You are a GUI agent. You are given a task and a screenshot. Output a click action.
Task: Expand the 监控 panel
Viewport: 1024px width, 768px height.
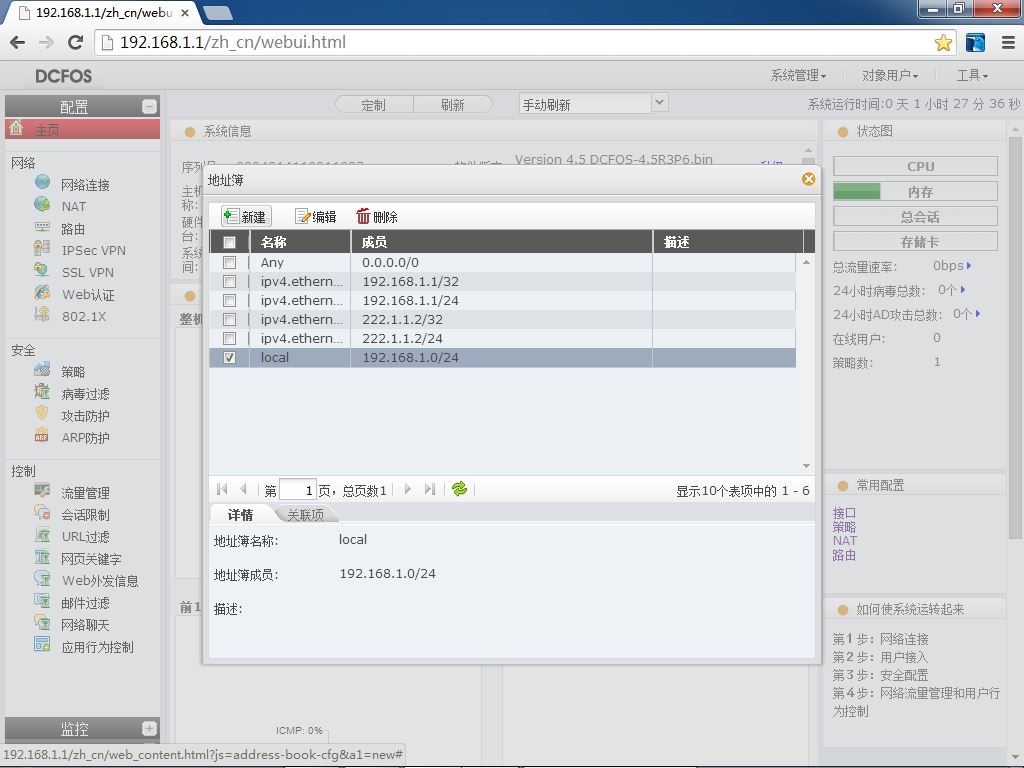coord(149,728)
